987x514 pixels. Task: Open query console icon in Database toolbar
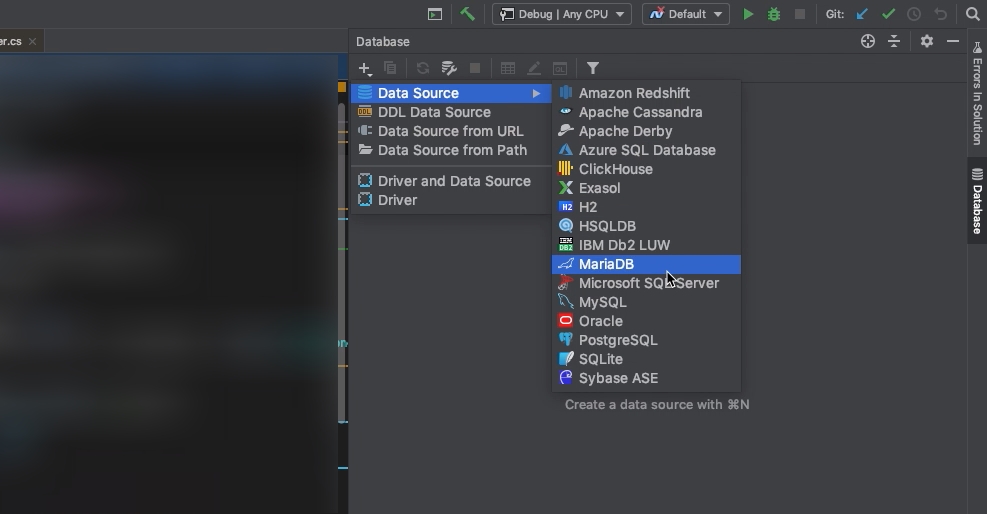560,68
